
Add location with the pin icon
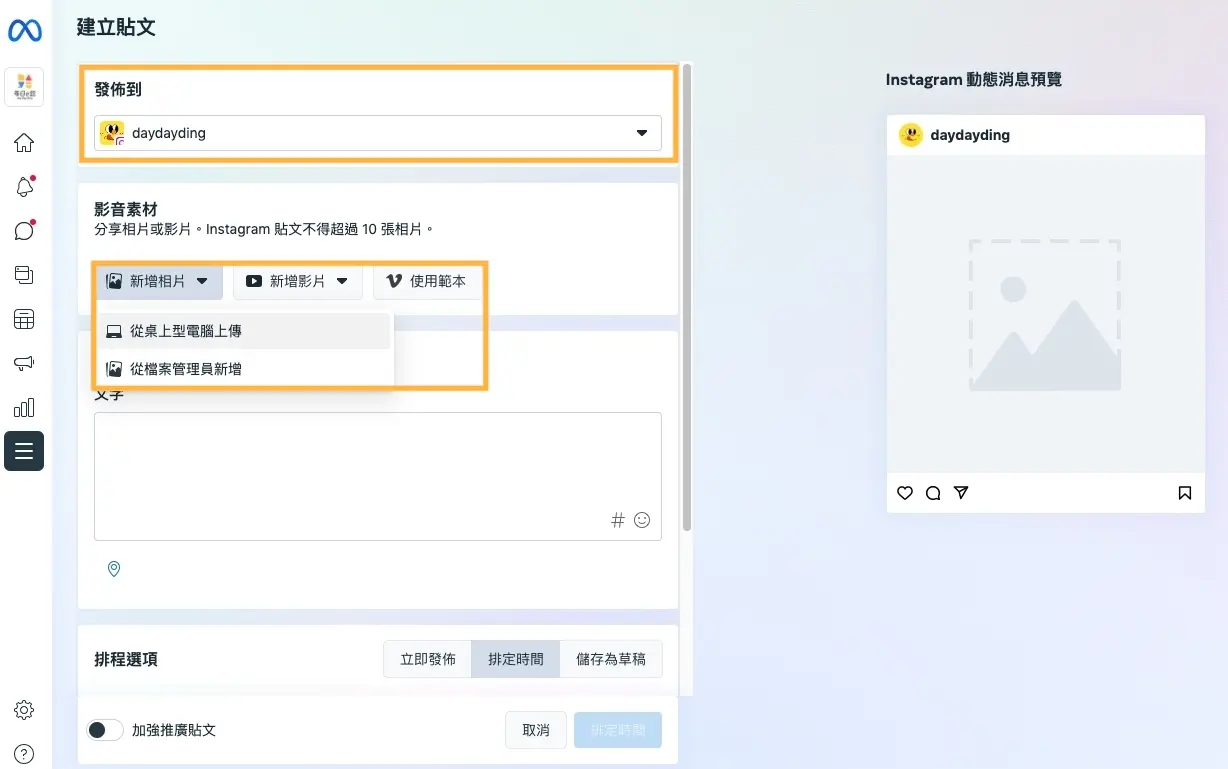click(x=114, y=569)
